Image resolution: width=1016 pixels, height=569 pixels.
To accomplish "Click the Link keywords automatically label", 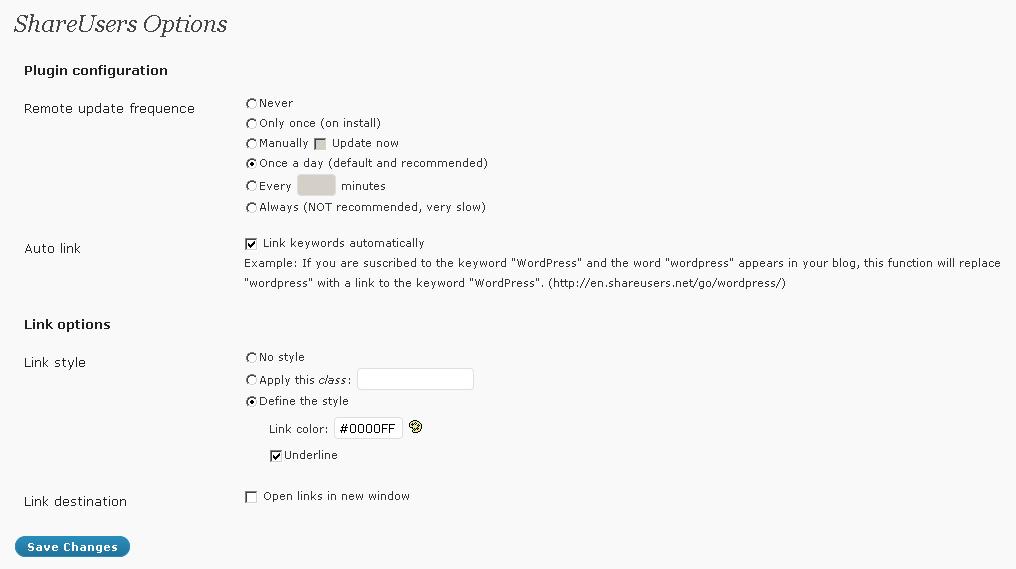I will point(343,243).
